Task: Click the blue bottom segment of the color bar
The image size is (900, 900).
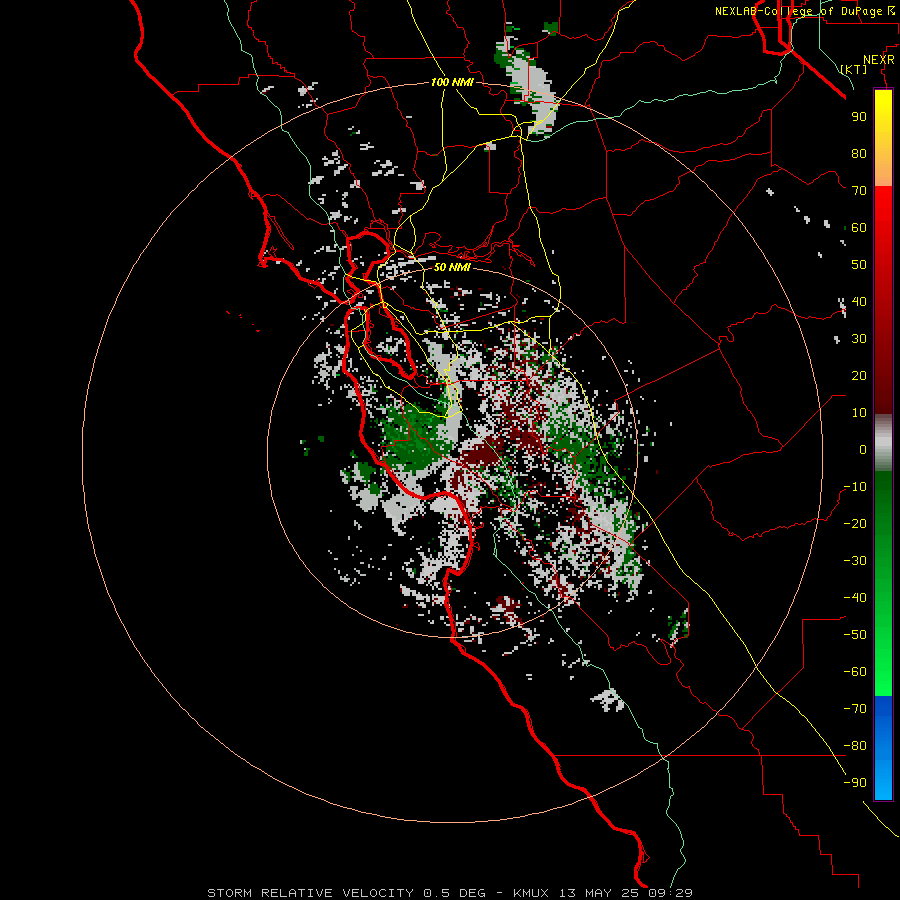Action: pos(883,747)
